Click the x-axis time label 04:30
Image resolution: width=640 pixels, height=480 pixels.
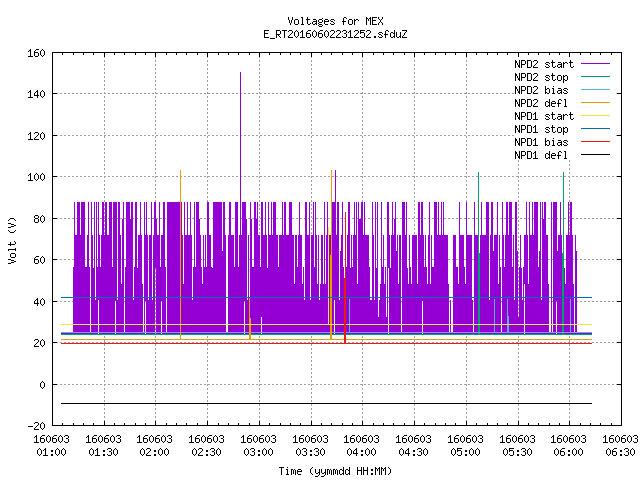[x=413, y=452]
